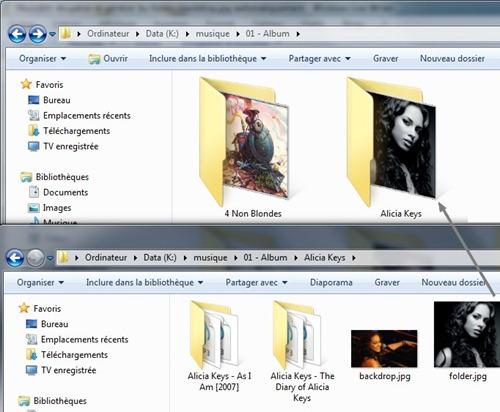The image size is (500, 412).
Task: Open Emplacements récents in bottom window sidebar
Action: [x=77, y=340]
